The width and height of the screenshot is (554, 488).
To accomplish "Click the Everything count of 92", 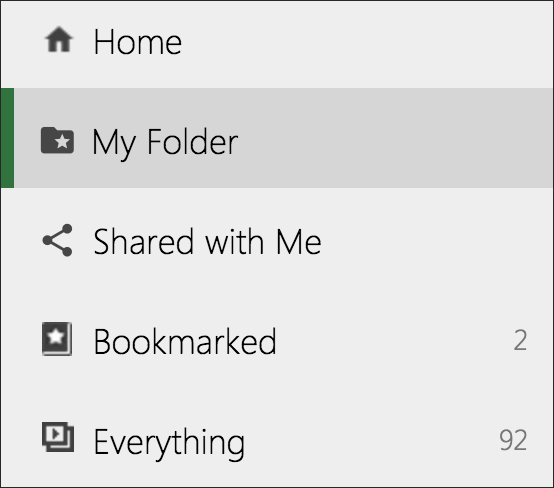I will (513, 440).
